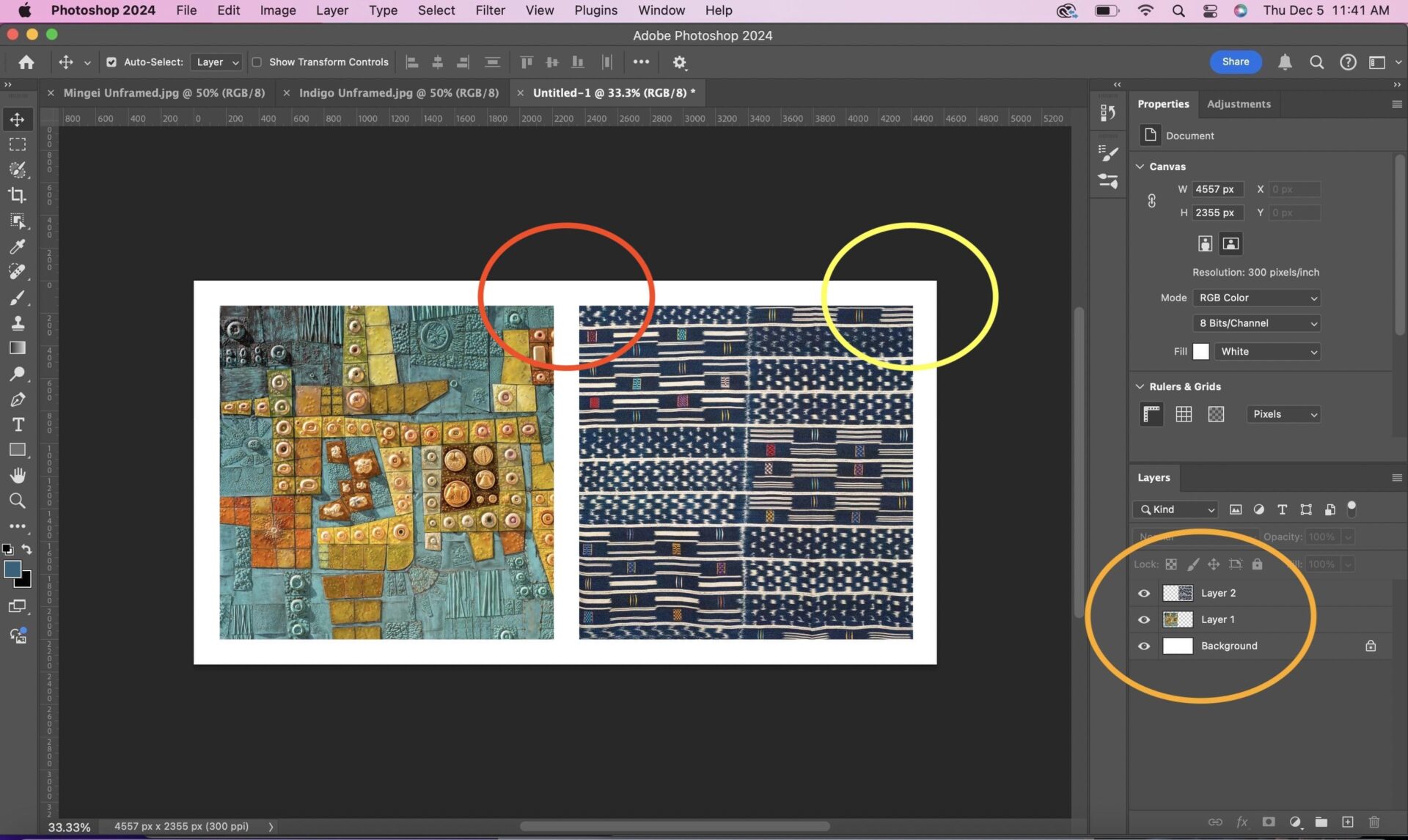Open the Image menu
Image resolution: width=1408 pixels, height=840 pixels.
point(278,10)
